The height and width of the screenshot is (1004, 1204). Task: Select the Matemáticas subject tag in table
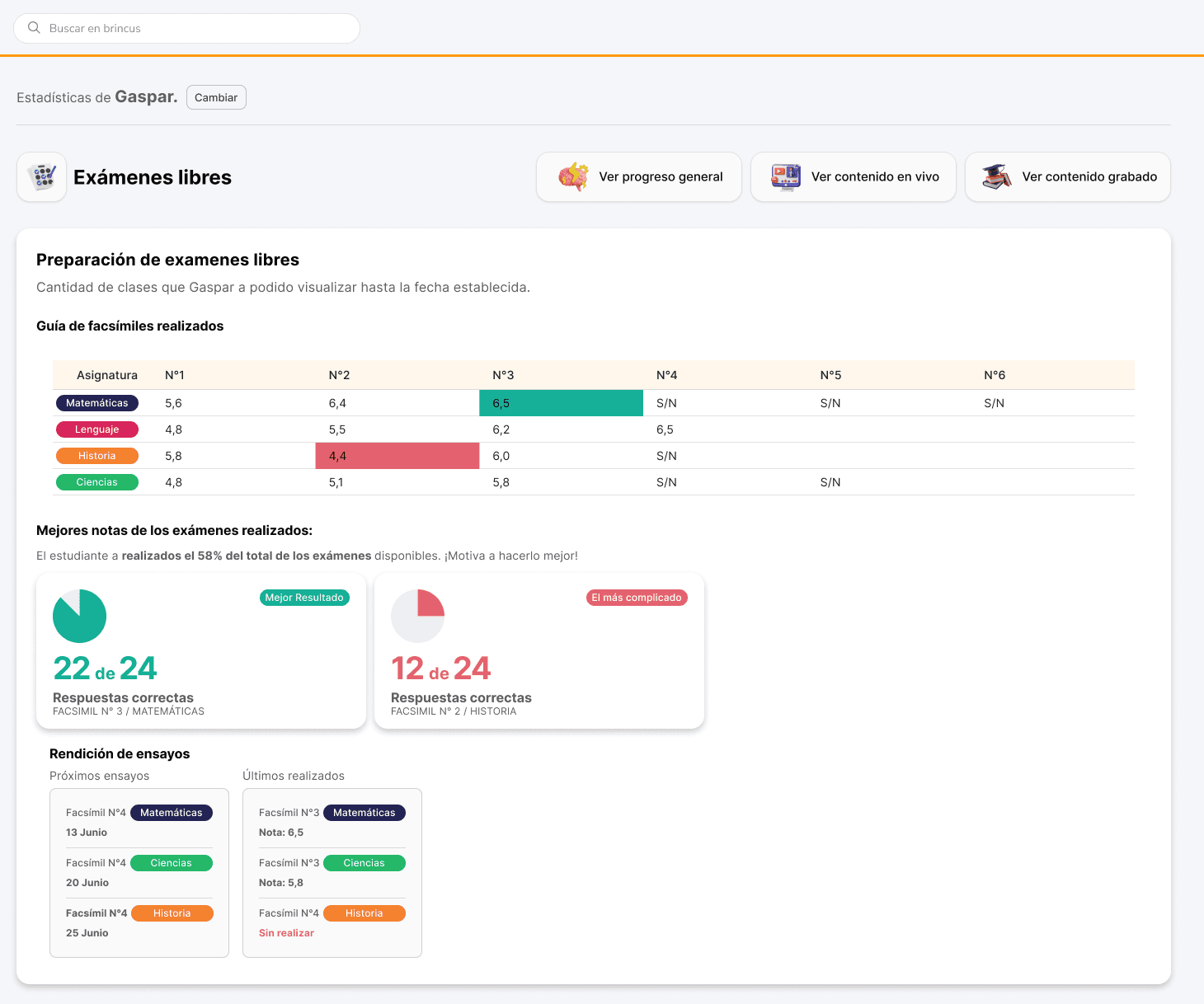pos(97,403)
